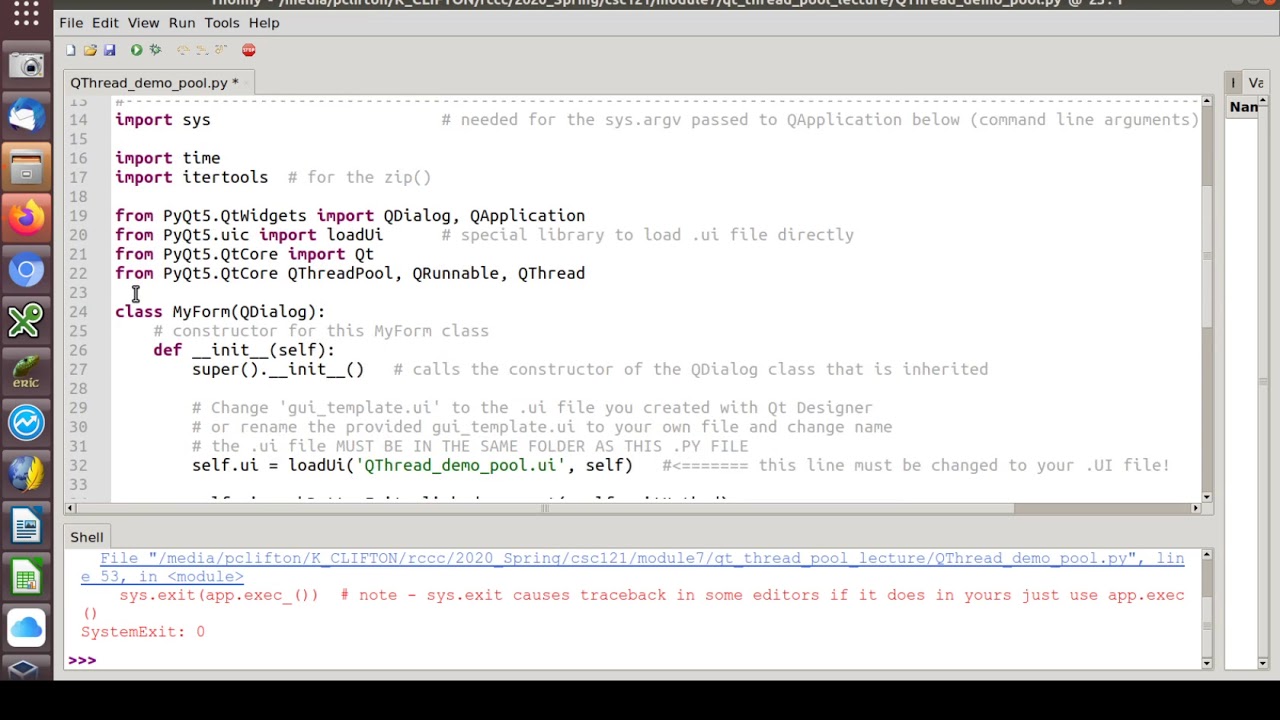1280x720 pixels.
Task: Open the Tools menu
Action: tap(222, 22)
